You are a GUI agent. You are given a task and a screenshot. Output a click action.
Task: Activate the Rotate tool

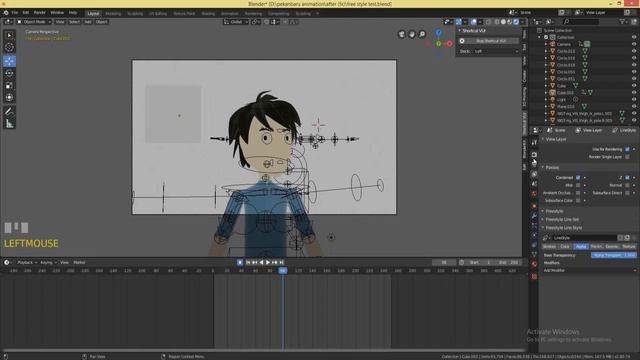pos(9,73)
